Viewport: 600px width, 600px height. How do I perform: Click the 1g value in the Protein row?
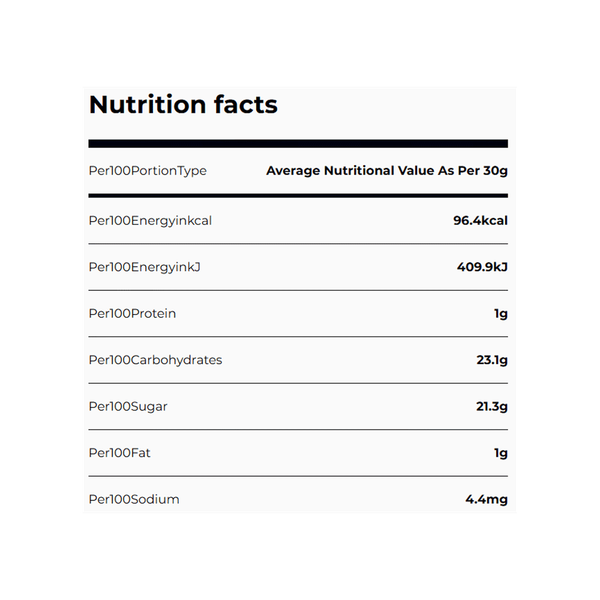[501, 313]
